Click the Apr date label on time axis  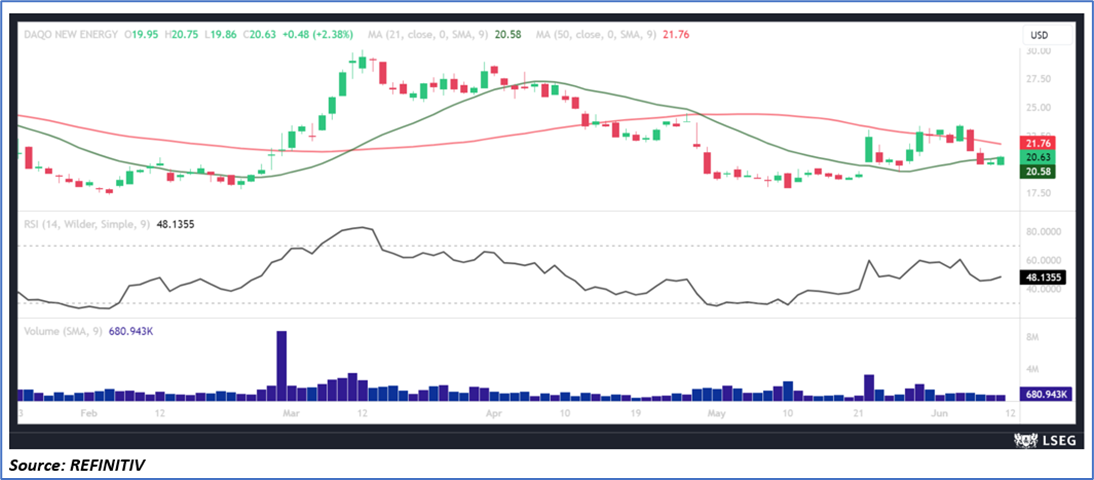pos(493,414)
